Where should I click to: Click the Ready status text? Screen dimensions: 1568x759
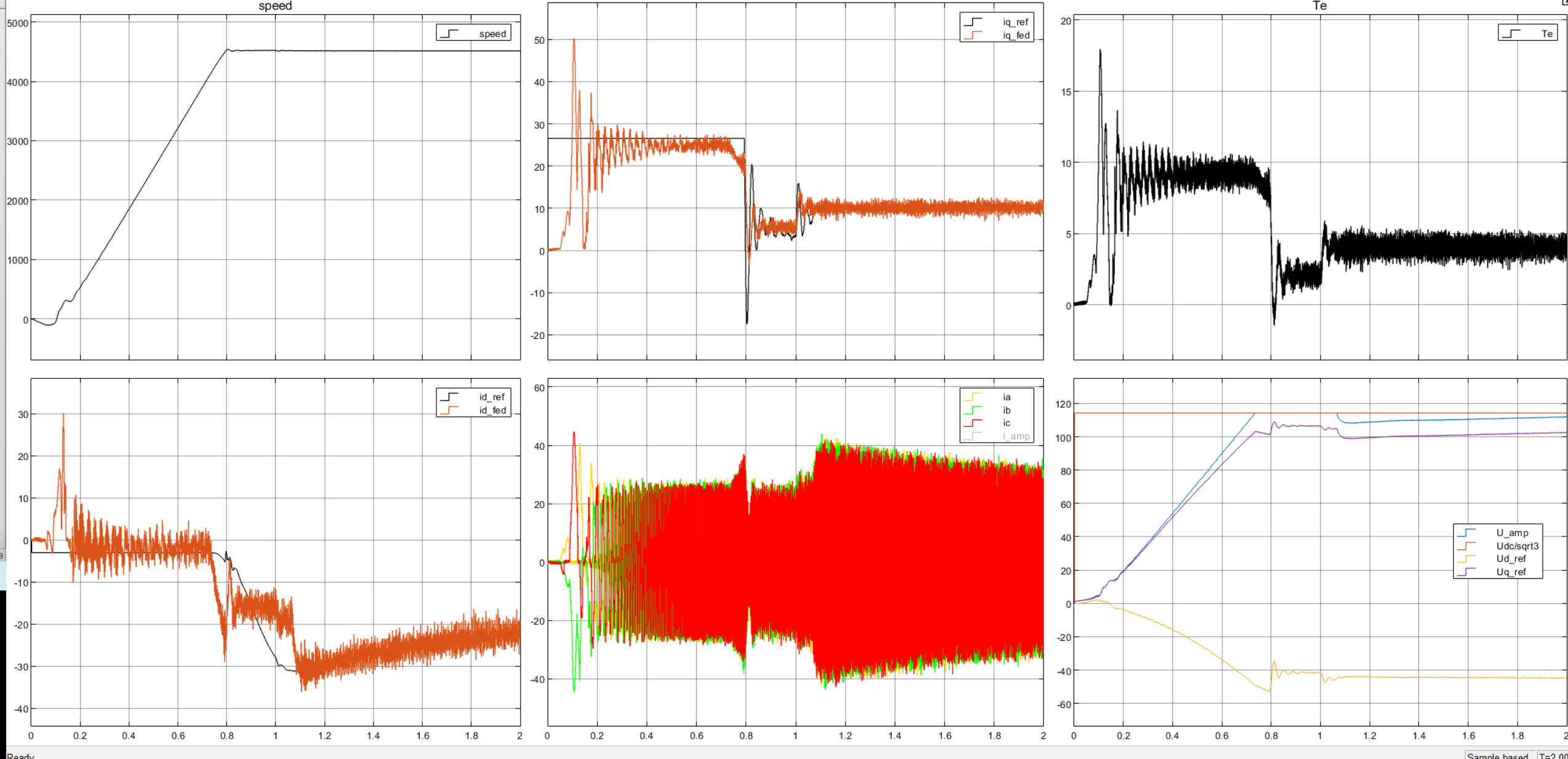point(20,755)
